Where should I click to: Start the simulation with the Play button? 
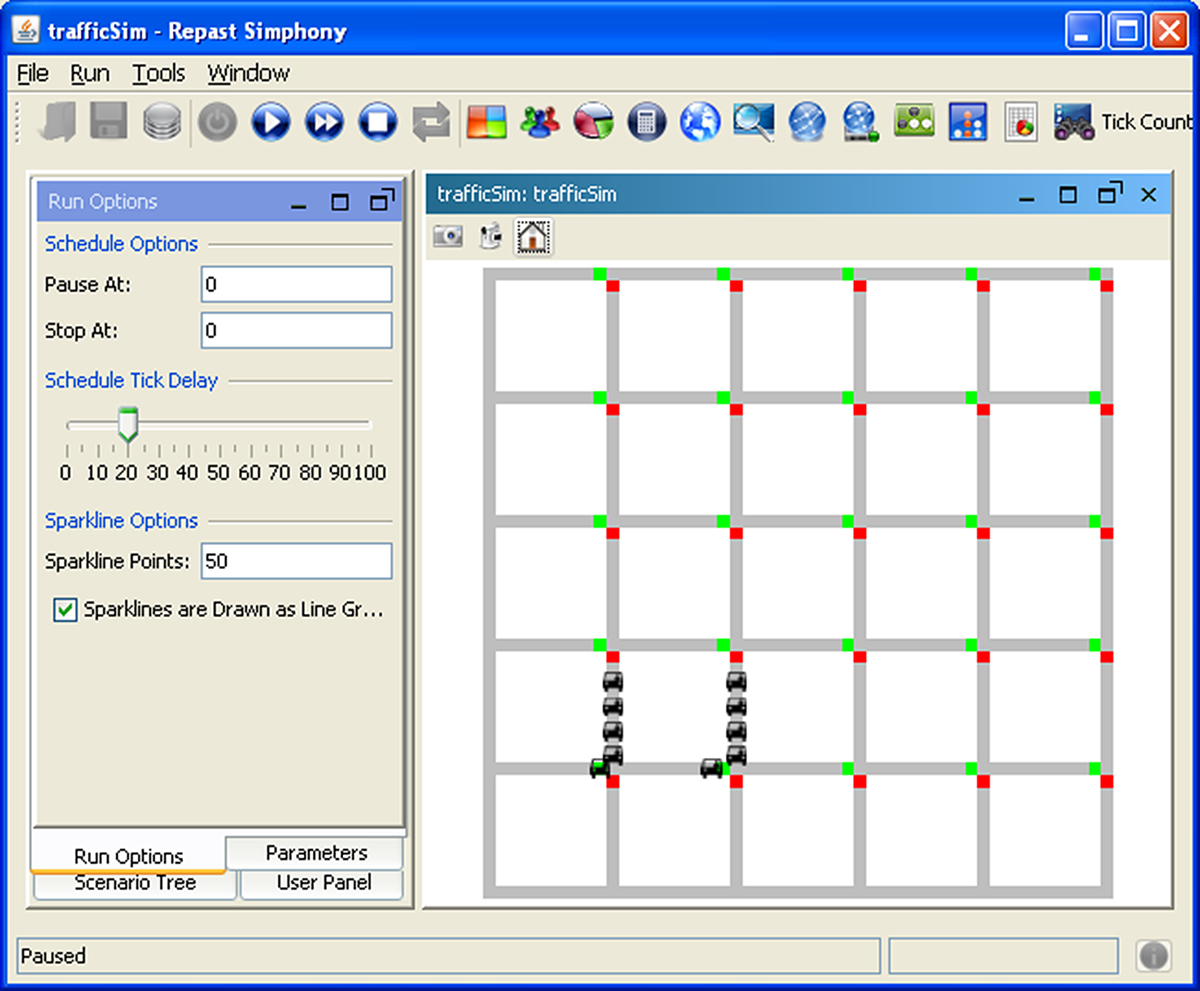[270, 123]
